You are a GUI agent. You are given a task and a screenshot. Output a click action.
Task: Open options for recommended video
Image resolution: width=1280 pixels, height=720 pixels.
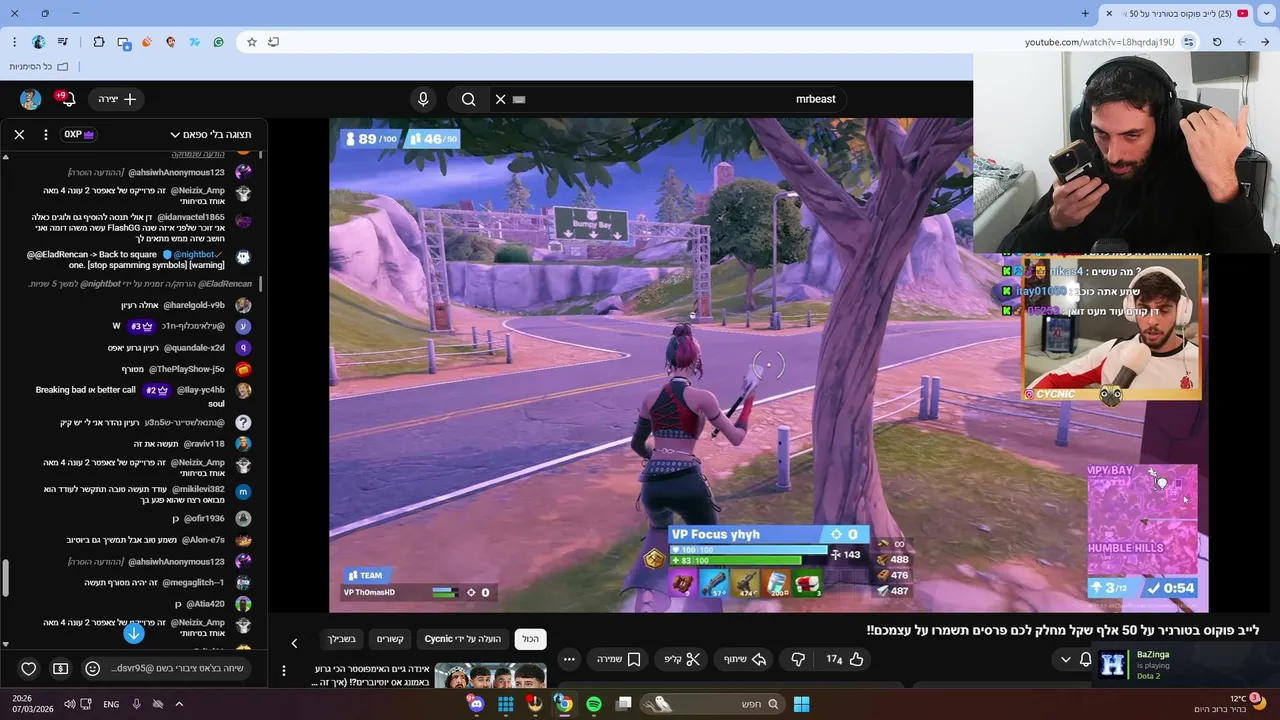284,671
